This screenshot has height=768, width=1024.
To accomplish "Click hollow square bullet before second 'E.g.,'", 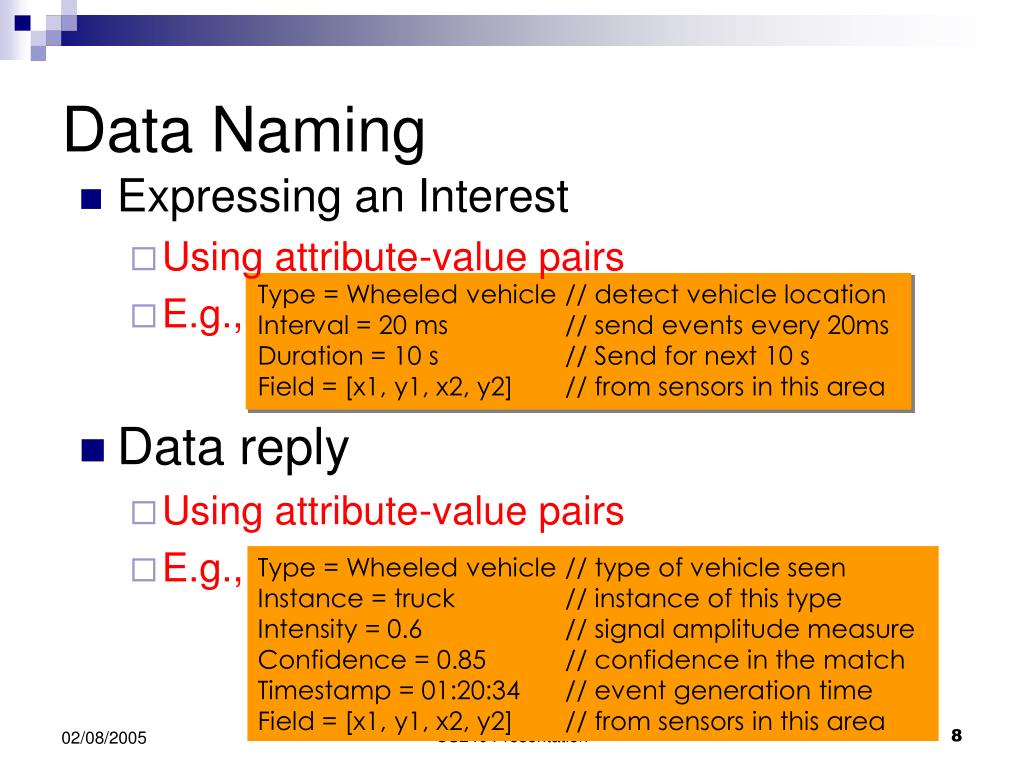I will pyautogui.click(x=144, y=569).
